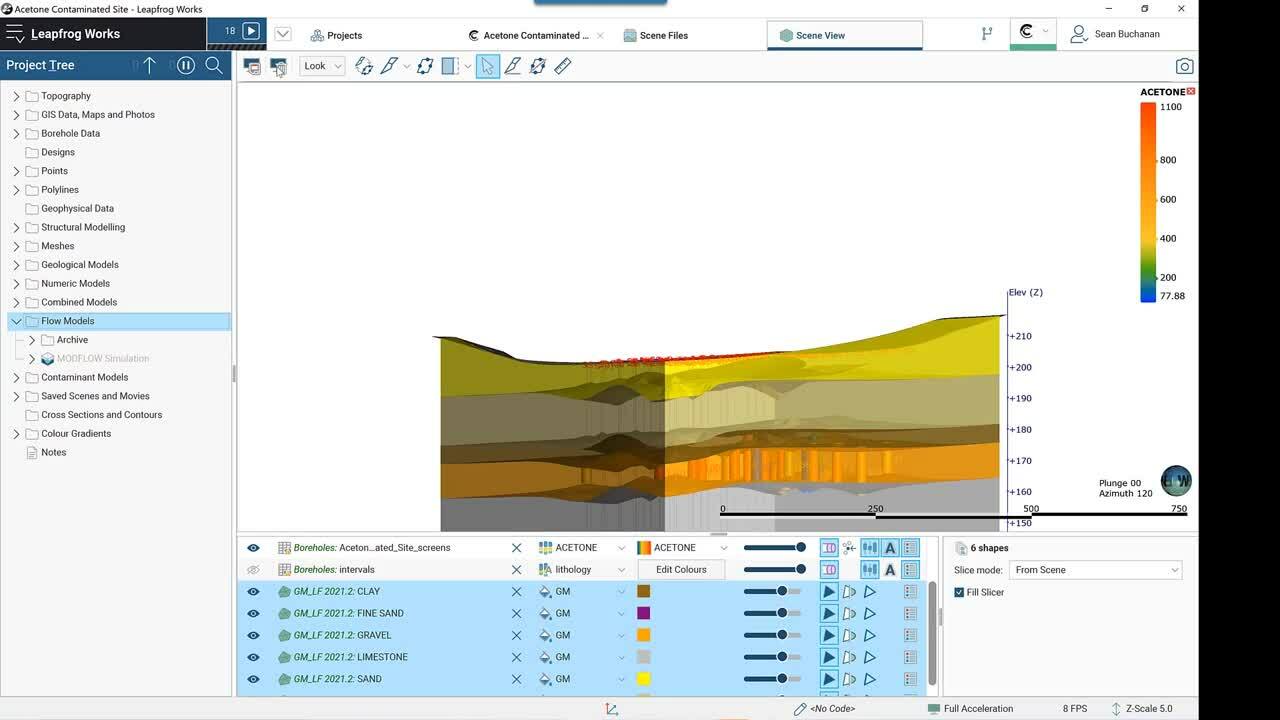Expand the Borehole Data folder
Image resolution: width=1280 pixels, height=720 pixels.
click(16, 134)
